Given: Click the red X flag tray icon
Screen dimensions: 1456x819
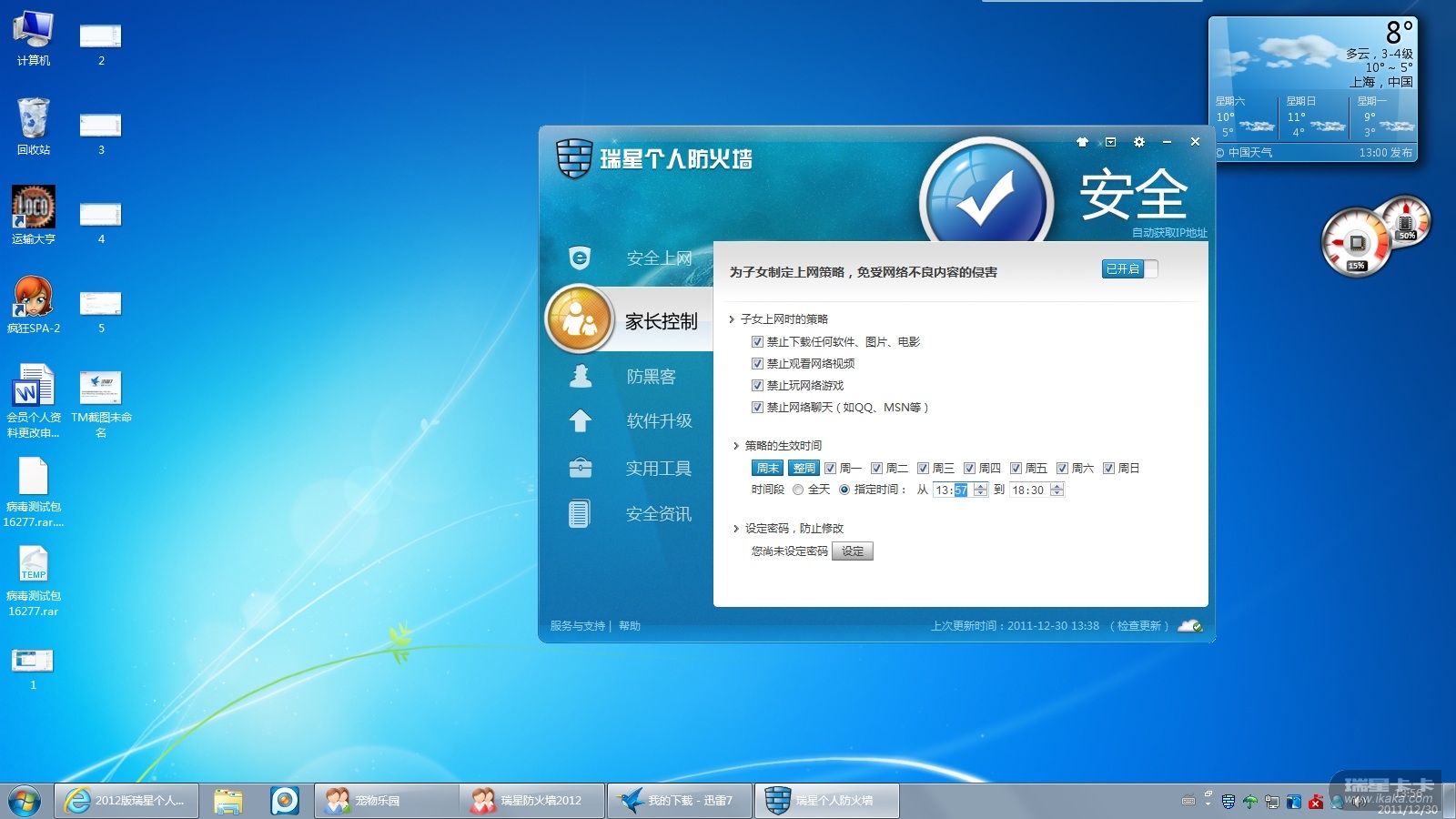Looking at the screenshot, I should coord(1316,802).
